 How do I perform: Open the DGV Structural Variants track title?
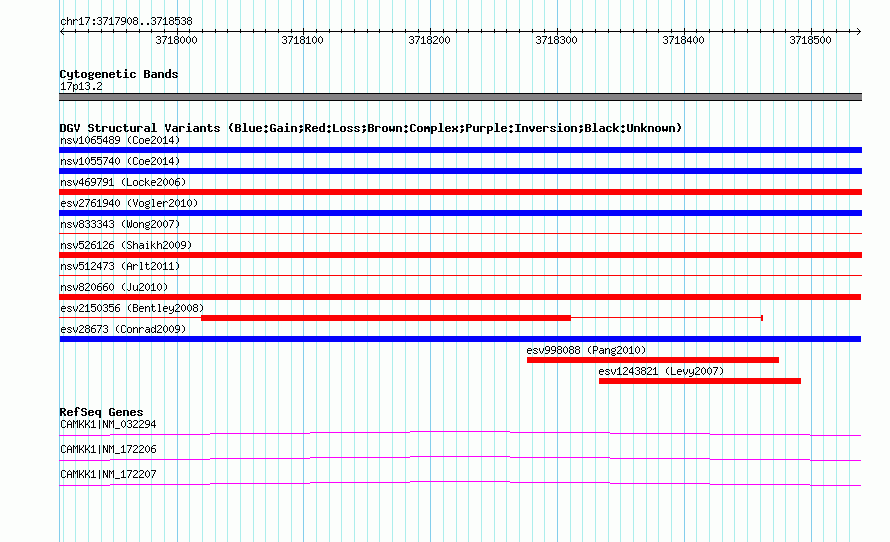[371, 128]
